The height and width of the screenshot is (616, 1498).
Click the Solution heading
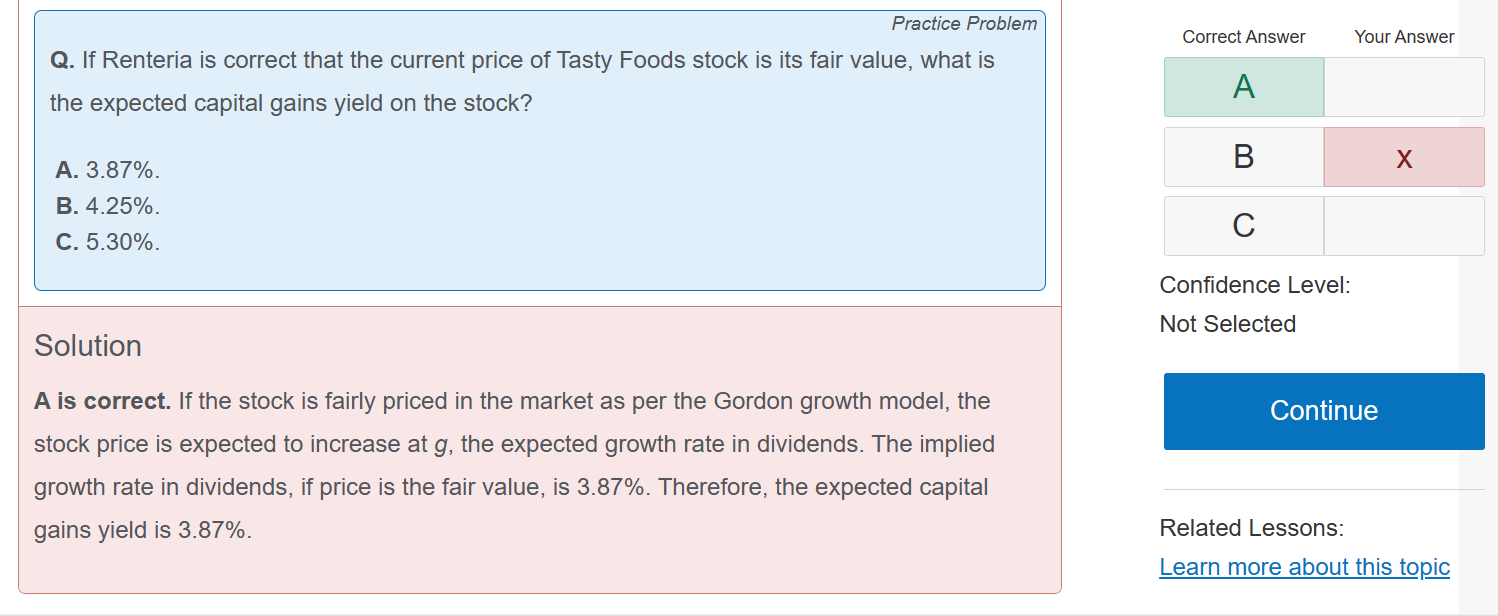(x=88, y=346)
